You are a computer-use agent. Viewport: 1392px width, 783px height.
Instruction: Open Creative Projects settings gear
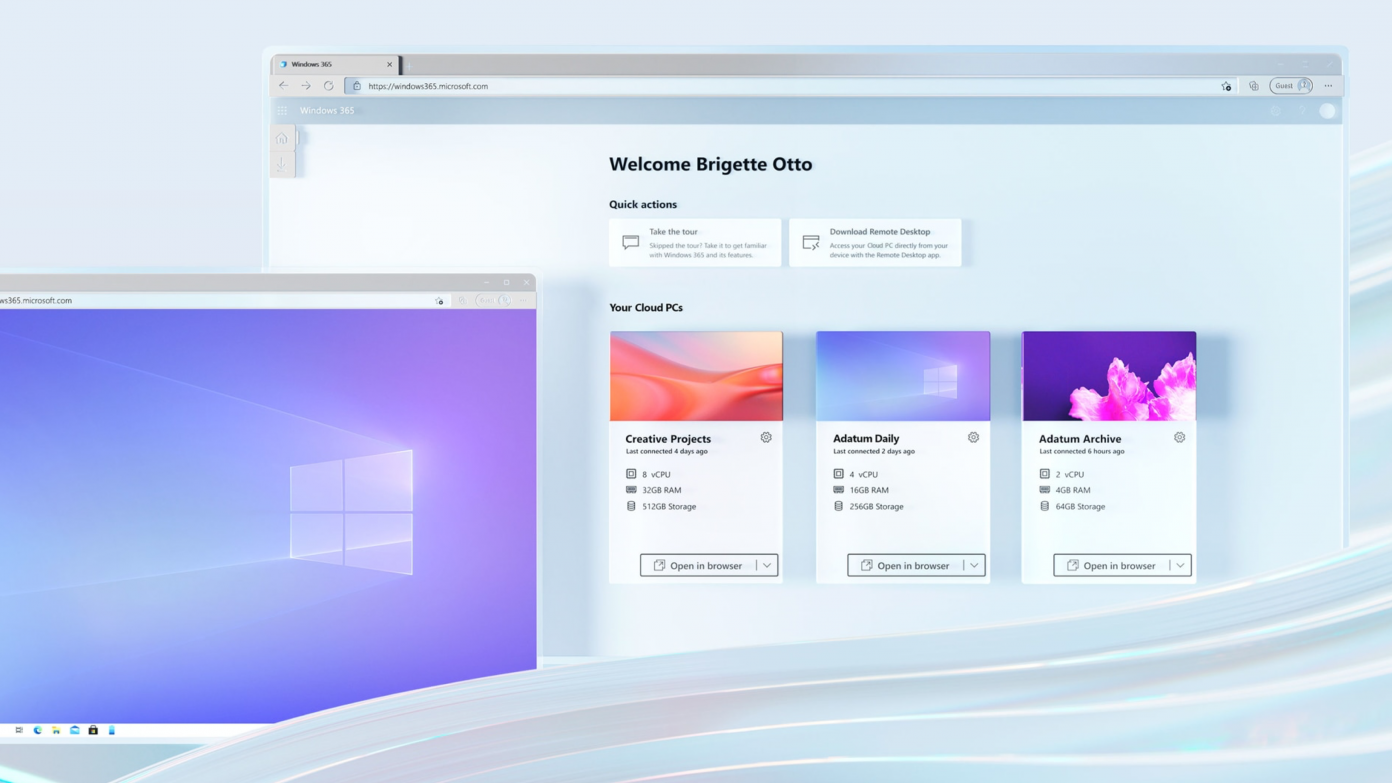coord(766,437)
